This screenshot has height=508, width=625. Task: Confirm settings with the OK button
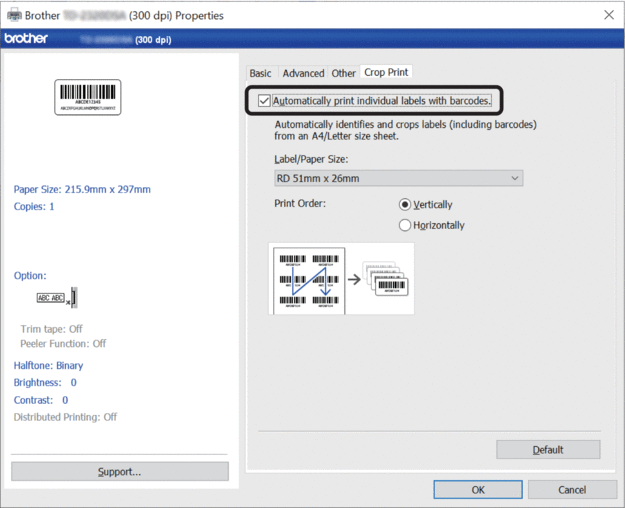(x=477, y=490)
